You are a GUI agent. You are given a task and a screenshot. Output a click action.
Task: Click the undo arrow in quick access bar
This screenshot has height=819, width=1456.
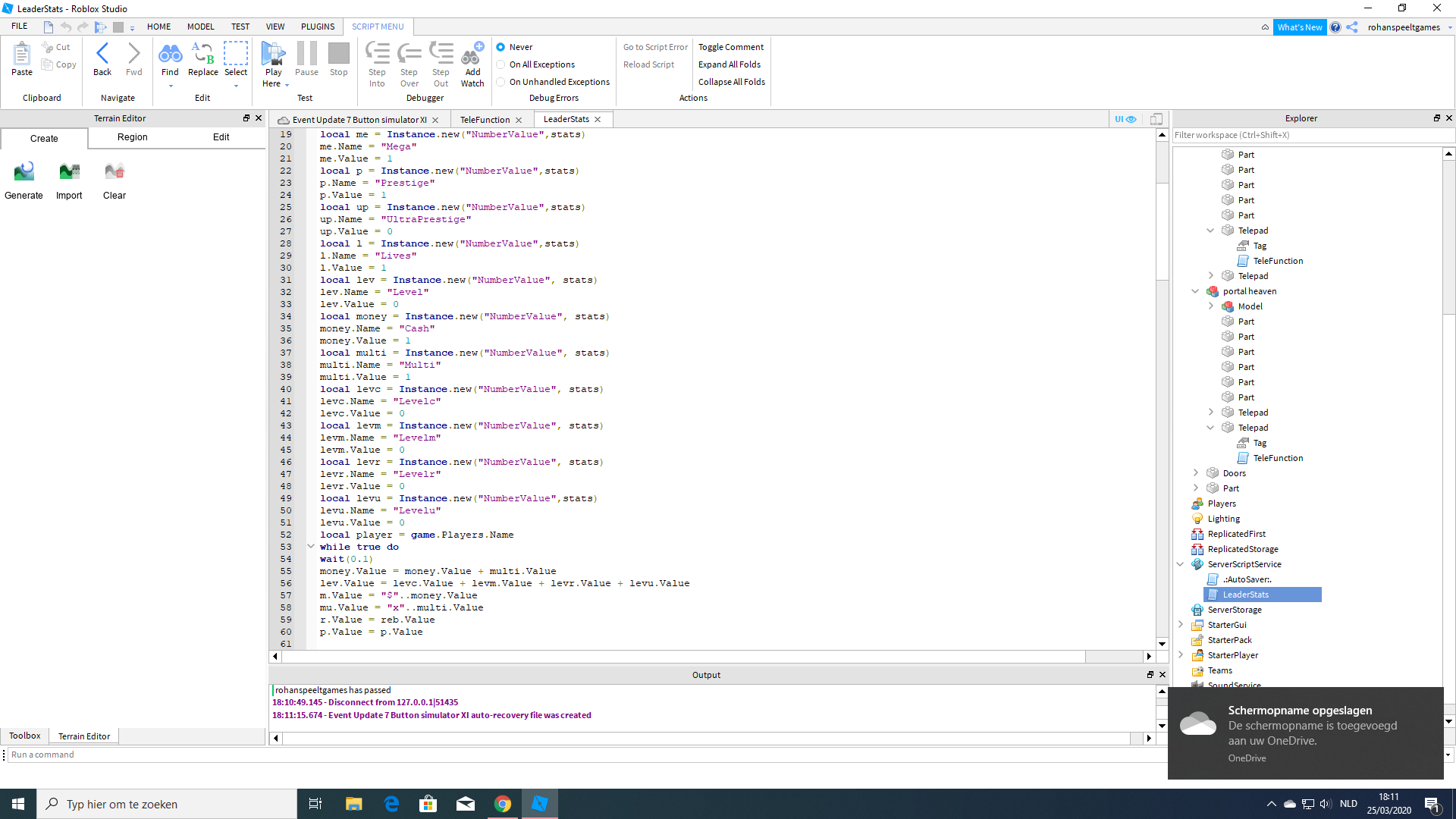(x=66, y=27)
